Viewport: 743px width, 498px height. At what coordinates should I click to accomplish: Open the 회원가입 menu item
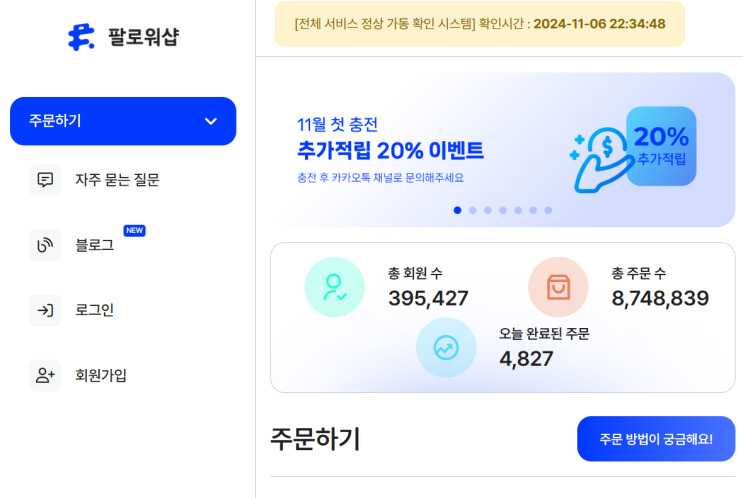click(101, 376)
